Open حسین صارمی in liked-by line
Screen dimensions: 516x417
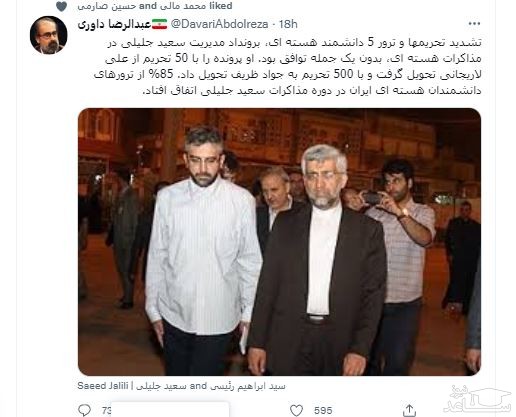(x=107, y=6)
